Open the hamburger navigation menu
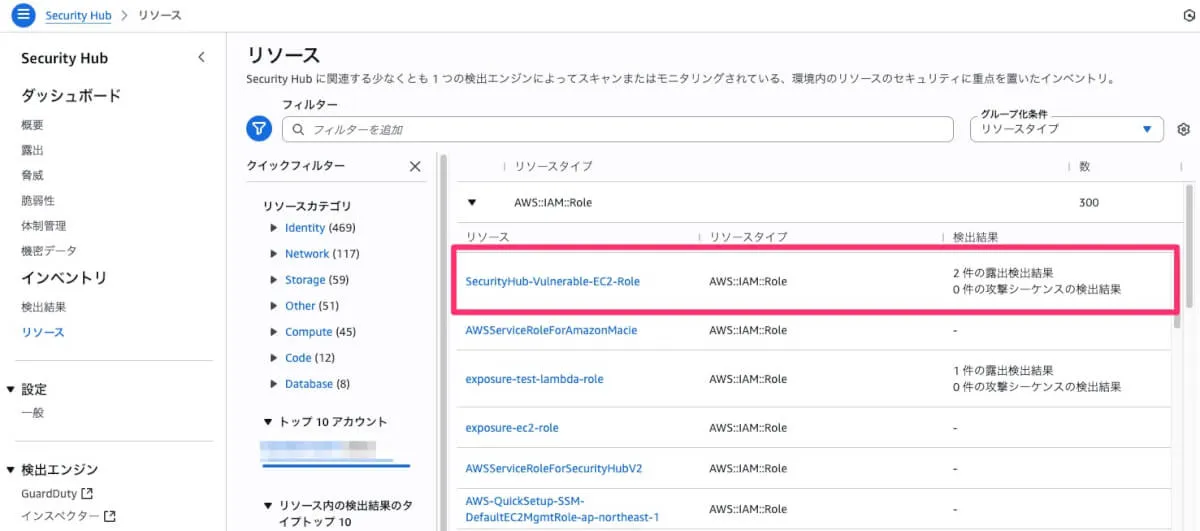The image size is (1200, 531). coord(23,16)
